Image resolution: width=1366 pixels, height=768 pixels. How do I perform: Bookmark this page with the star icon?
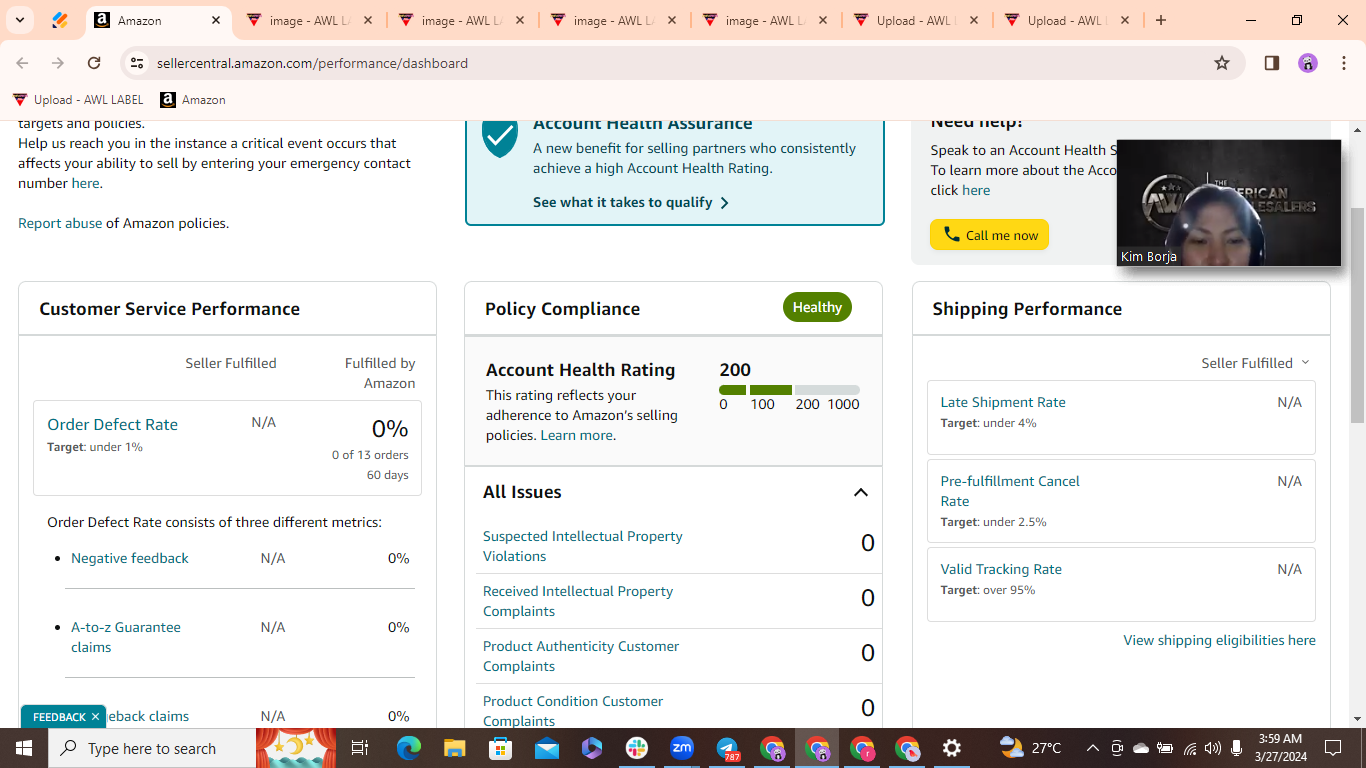coord(1222,63)
